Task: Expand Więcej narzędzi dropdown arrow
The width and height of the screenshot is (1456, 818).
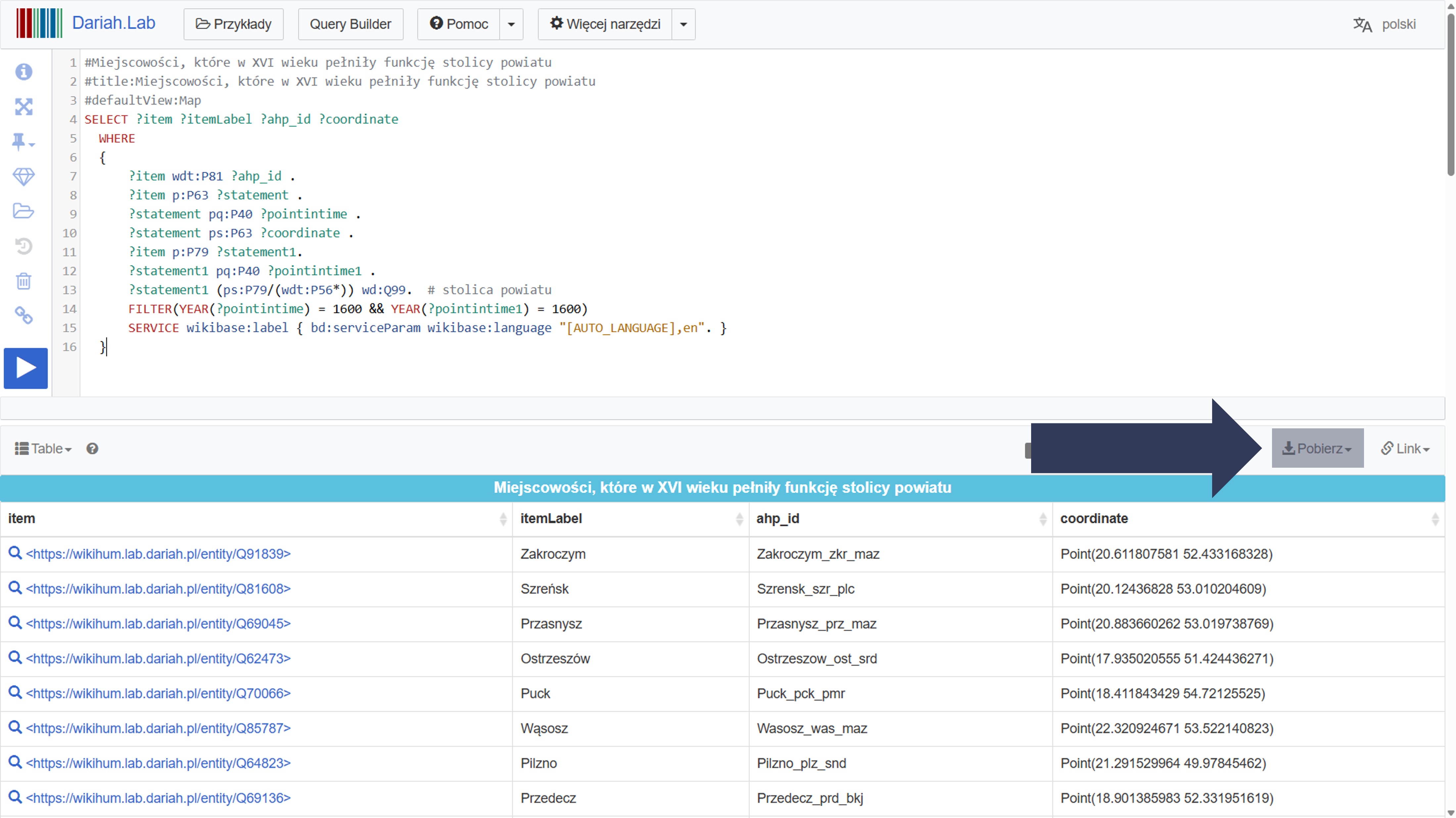Action: 683,24
